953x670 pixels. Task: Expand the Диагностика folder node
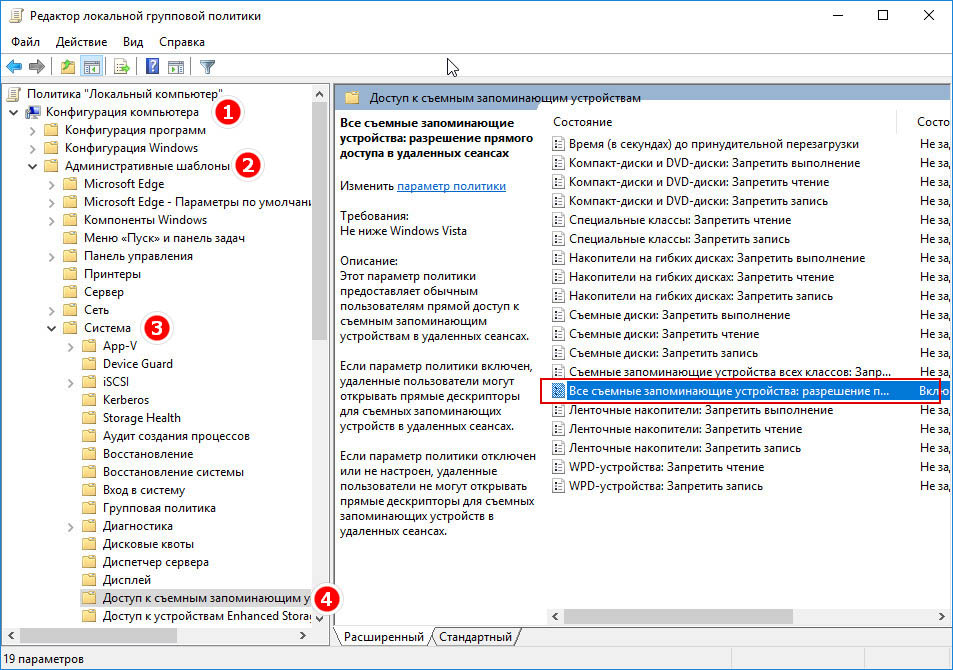pyautogui.click(x=70, y=526)
